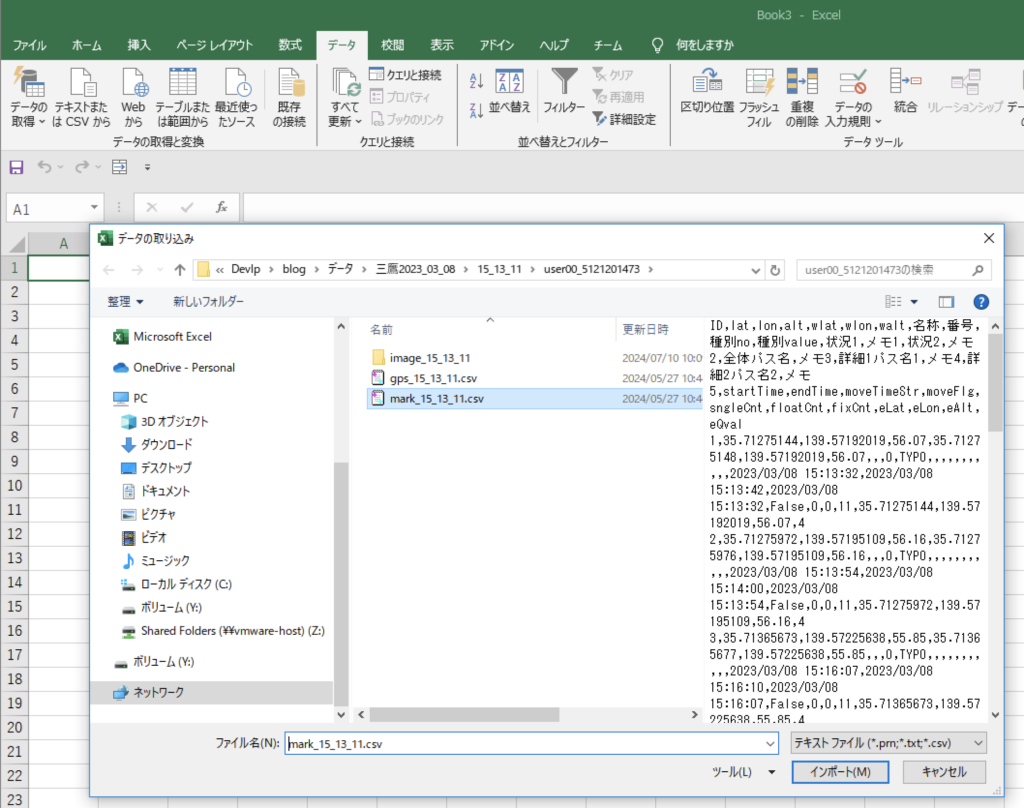Image resolution: width=1024 pixels, height=808 pixels.
Task: Open the Page Layout (ページレイアウト) tab
Action: pos(214,45)
